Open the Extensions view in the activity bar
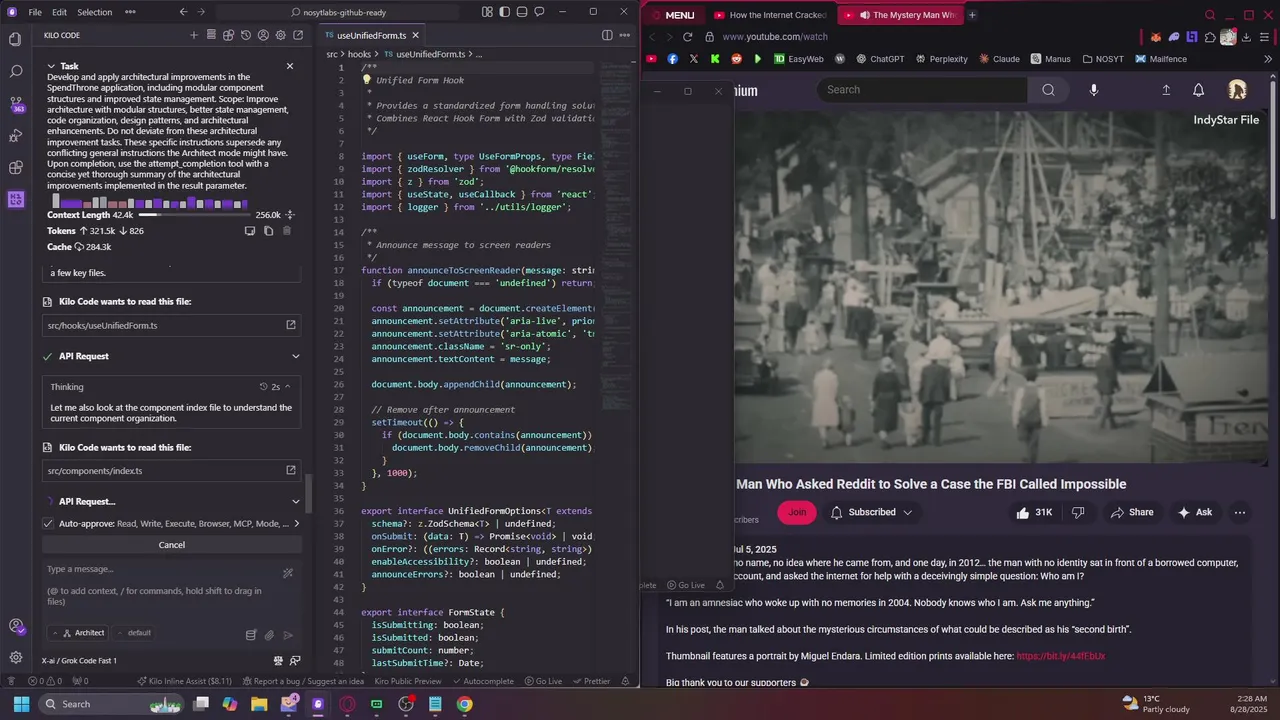 pos(15,168)
